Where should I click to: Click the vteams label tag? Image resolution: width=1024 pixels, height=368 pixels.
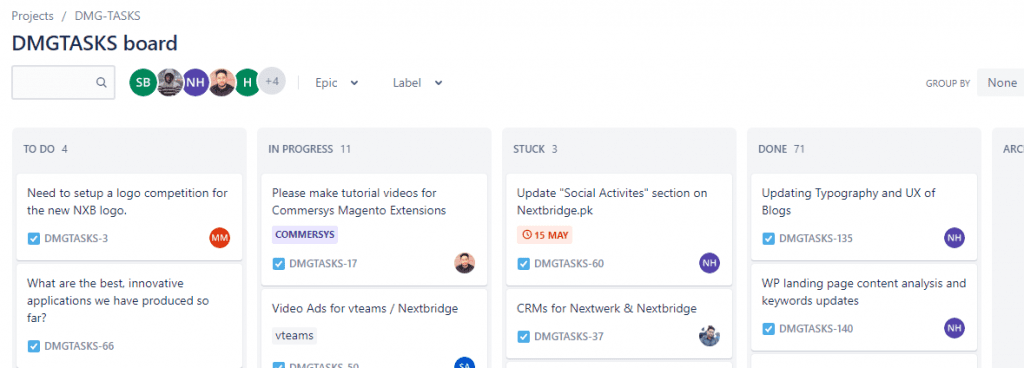pos(295,335)
